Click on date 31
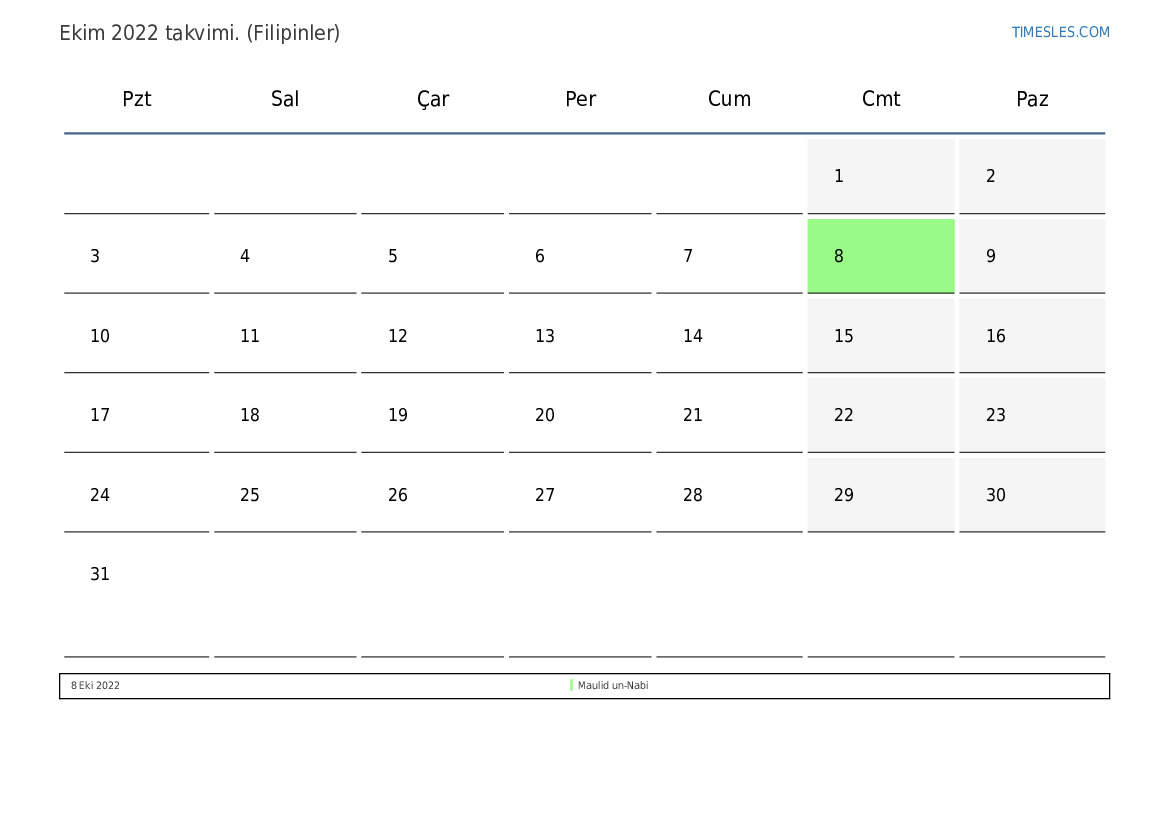Image resolution: width=1169 pixels, height=827 pixels. 100,574
